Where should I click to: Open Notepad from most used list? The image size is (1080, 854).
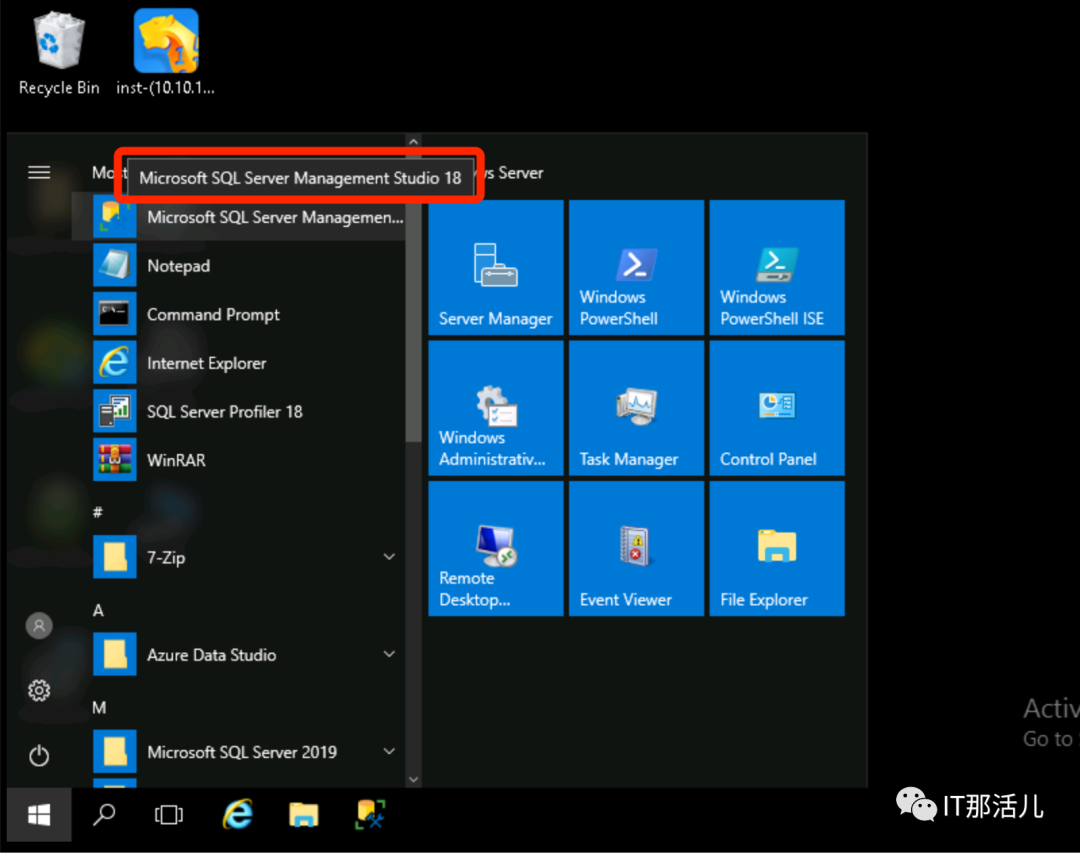point(238,266)
